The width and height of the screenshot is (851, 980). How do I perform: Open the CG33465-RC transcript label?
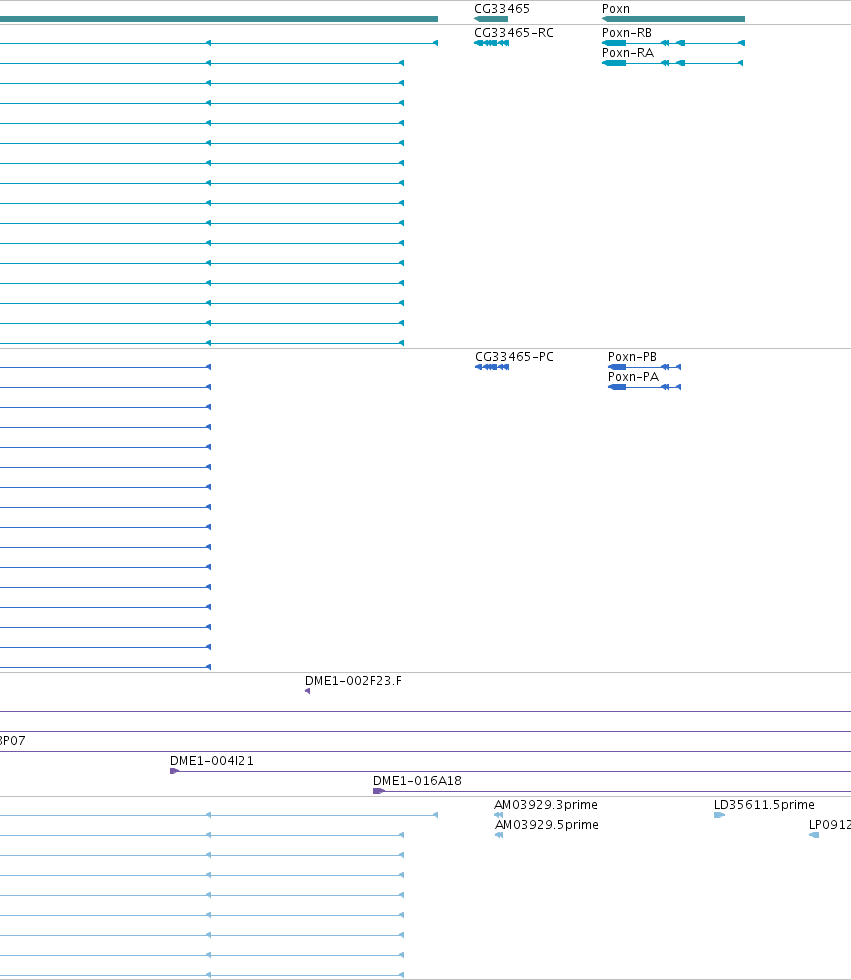[x=514, y=32]
